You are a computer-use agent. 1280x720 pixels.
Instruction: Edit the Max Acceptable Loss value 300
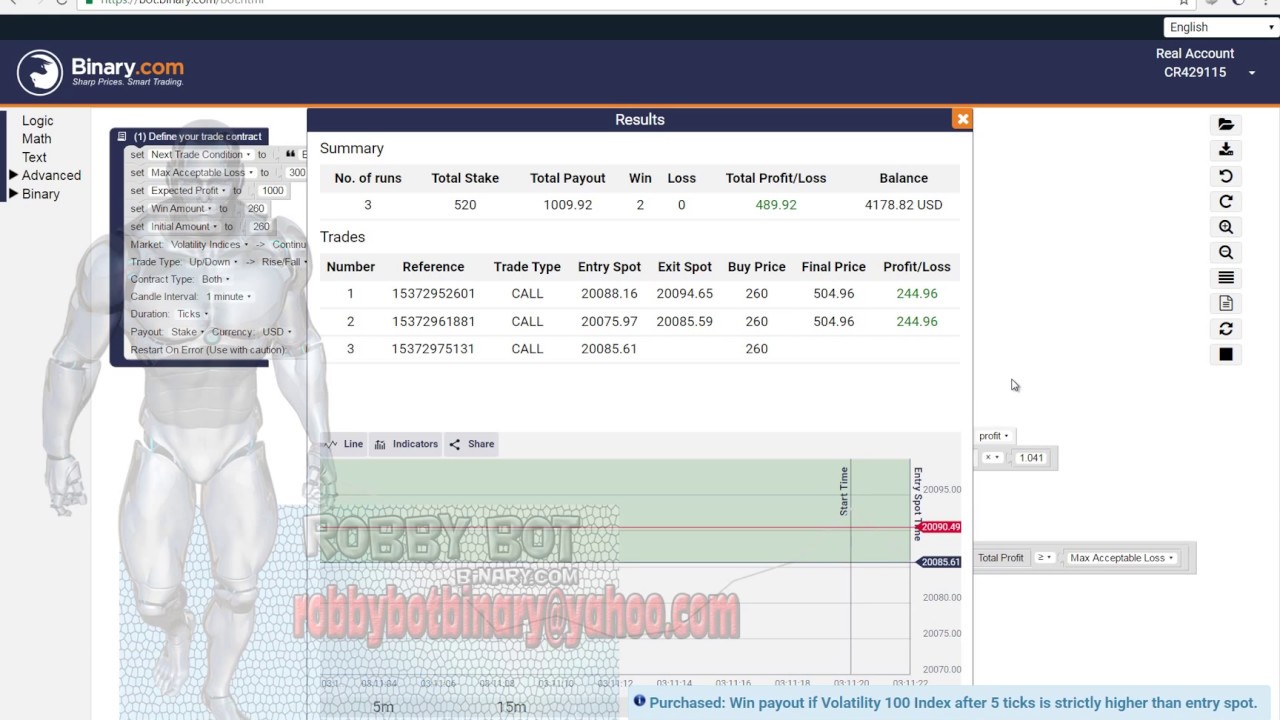[x=297, y=173]
